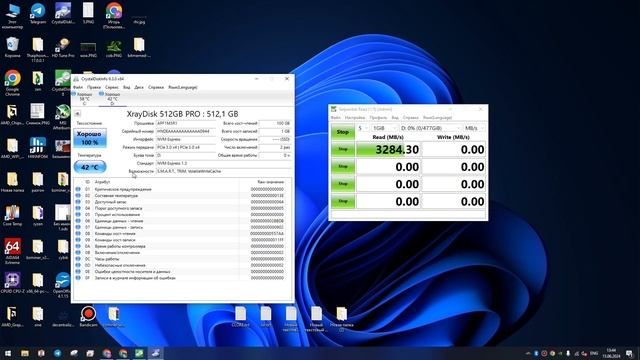Viewport: 640px width, 360px height.
Task: Launch the CPUID CPU-Z shortcut
Action: (12, 282)
